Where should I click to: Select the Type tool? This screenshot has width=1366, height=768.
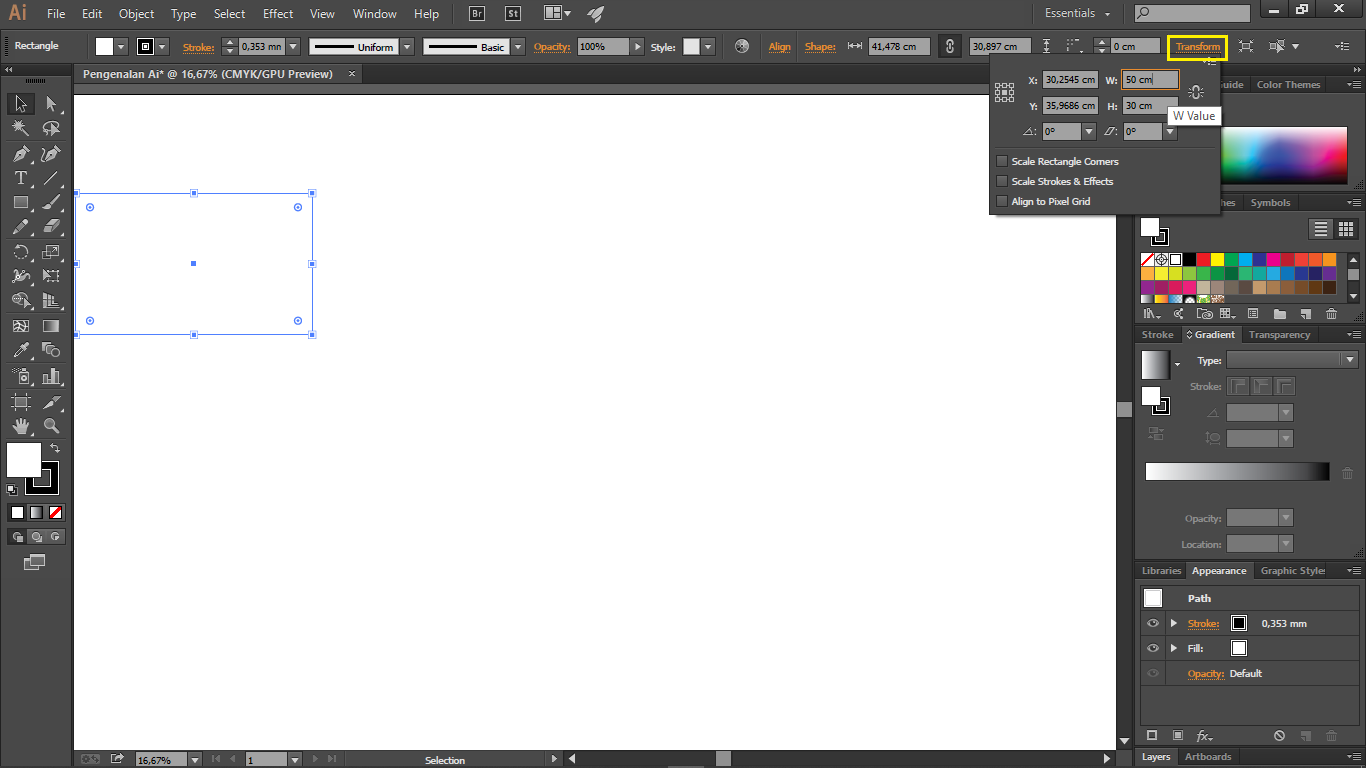20,177
